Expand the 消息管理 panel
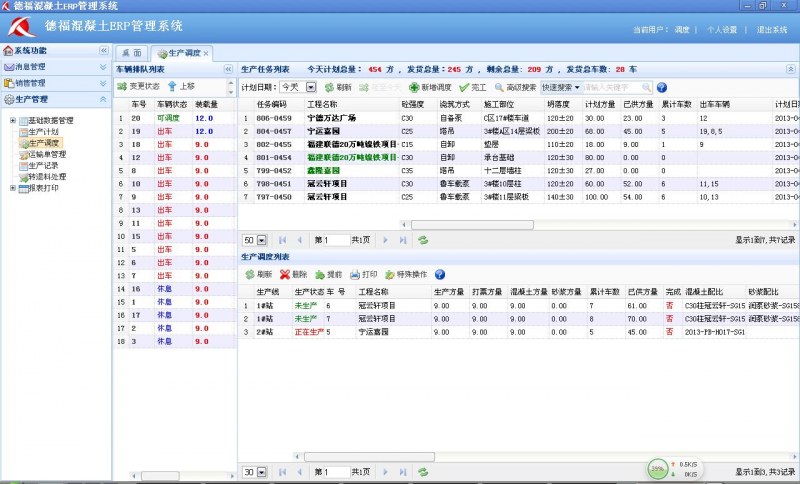The width and height of the screenshot is (800, 484). [103, 66]
